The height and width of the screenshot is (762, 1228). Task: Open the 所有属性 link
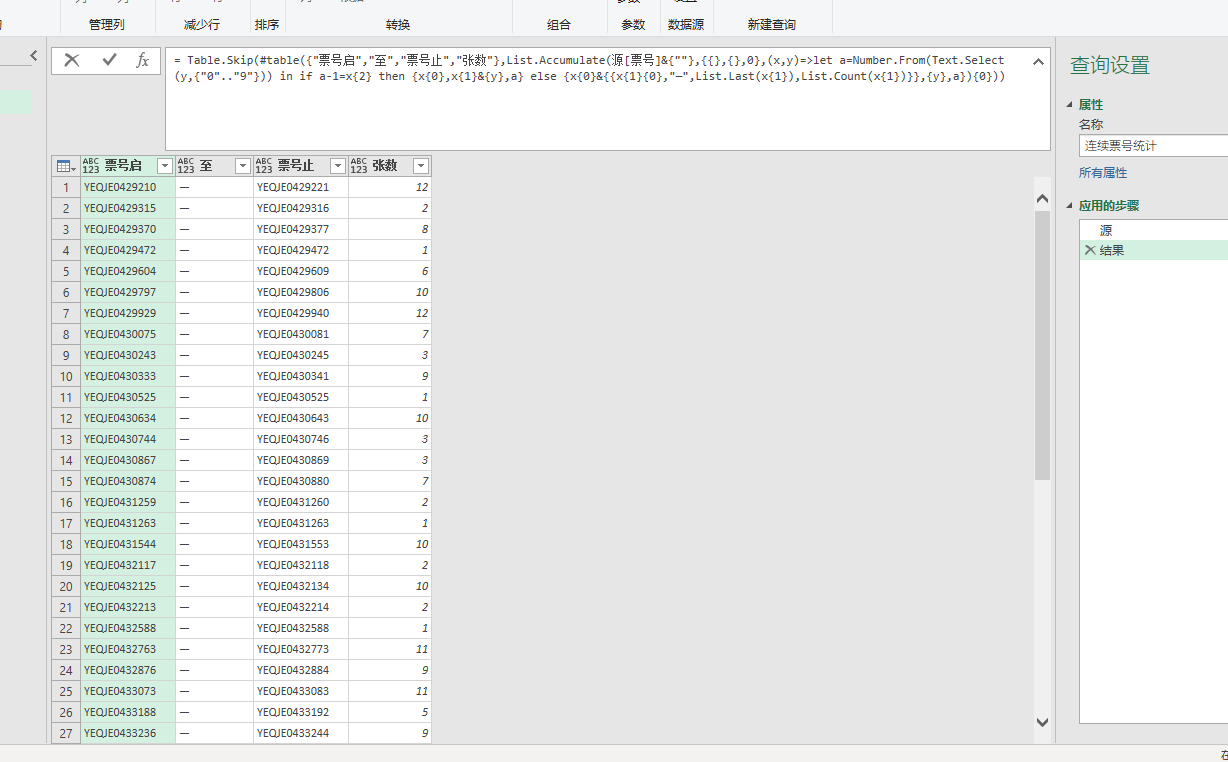click(1103, 172)
